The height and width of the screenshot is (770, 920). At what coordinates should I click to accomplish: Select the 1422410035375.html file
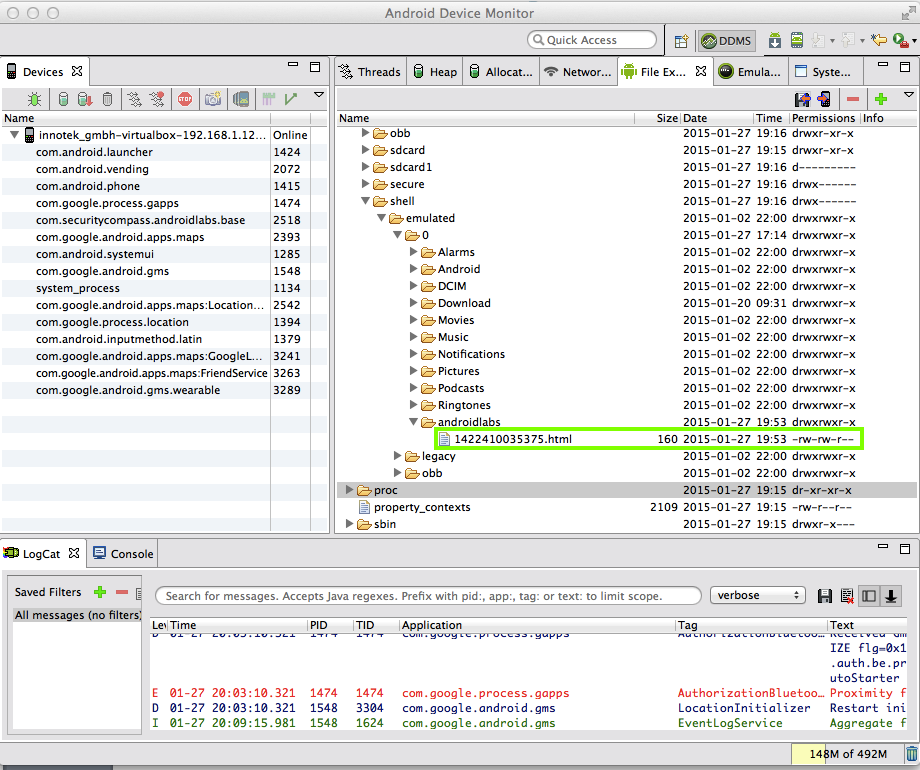[513, 439]
